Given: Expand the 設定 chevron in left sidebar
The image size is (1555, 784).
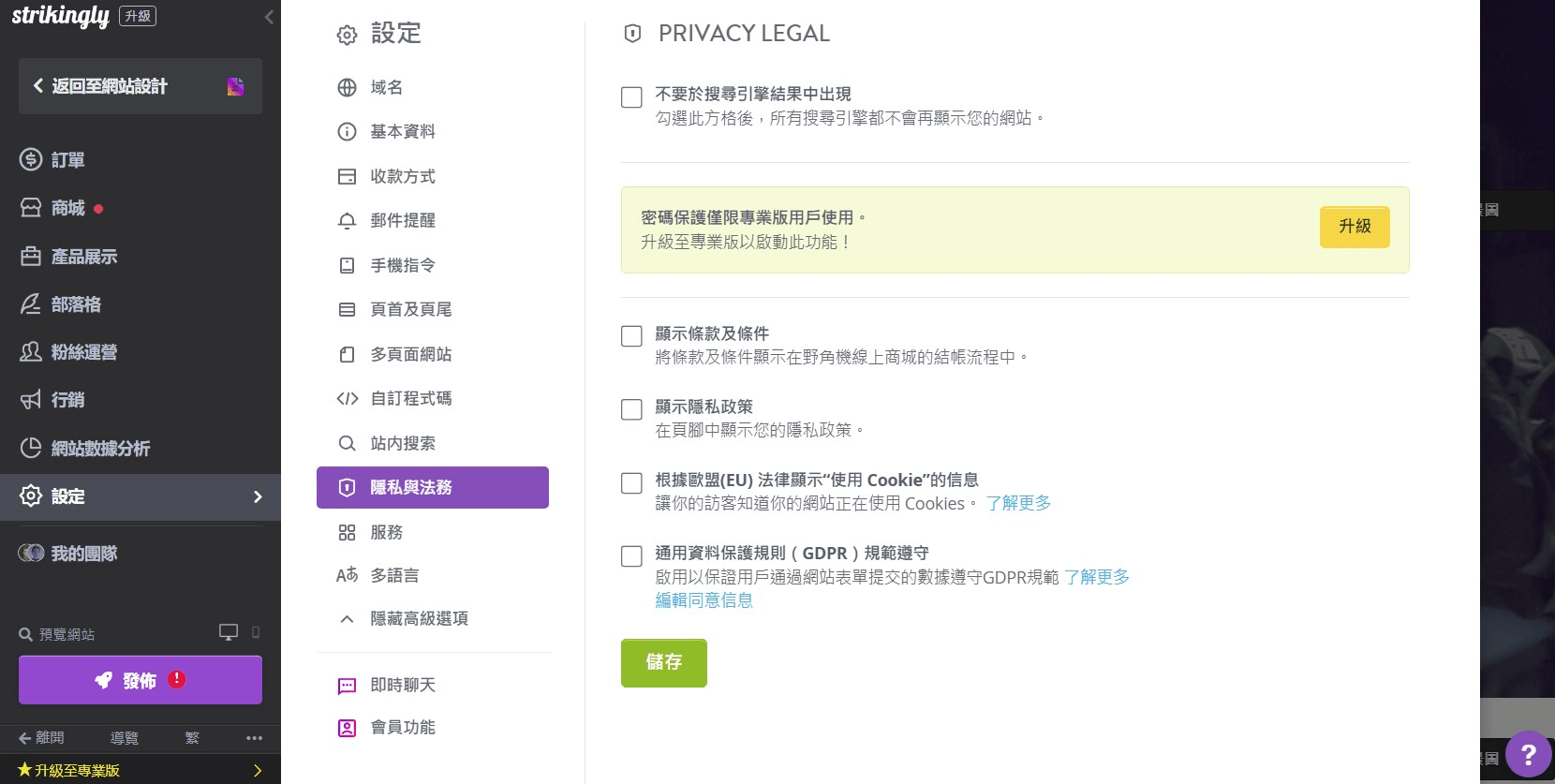Looking at the screenshot, I should click(x=258, y=496).
